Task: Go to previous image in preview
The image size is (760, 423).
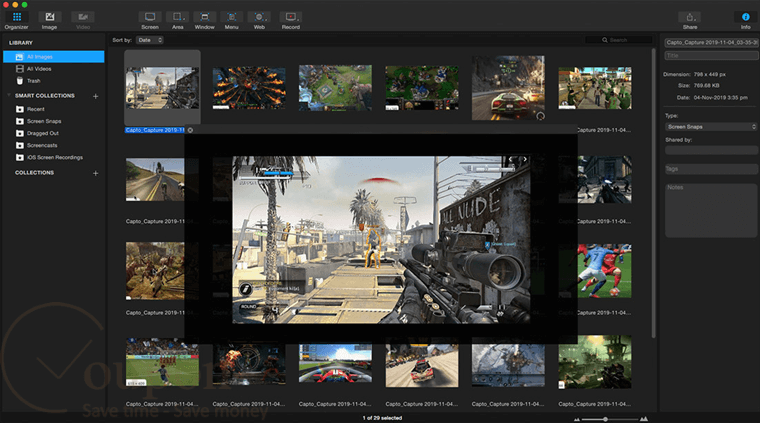Action: (x=510, y=159)
